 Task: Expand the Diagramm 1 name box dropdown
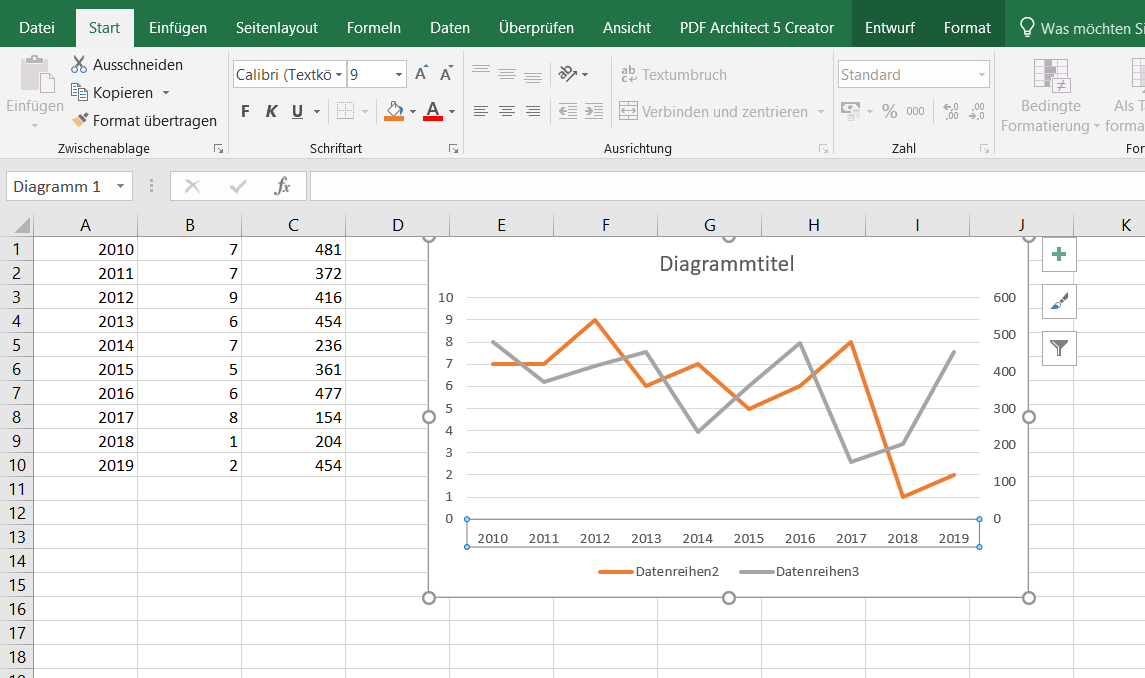121,186
